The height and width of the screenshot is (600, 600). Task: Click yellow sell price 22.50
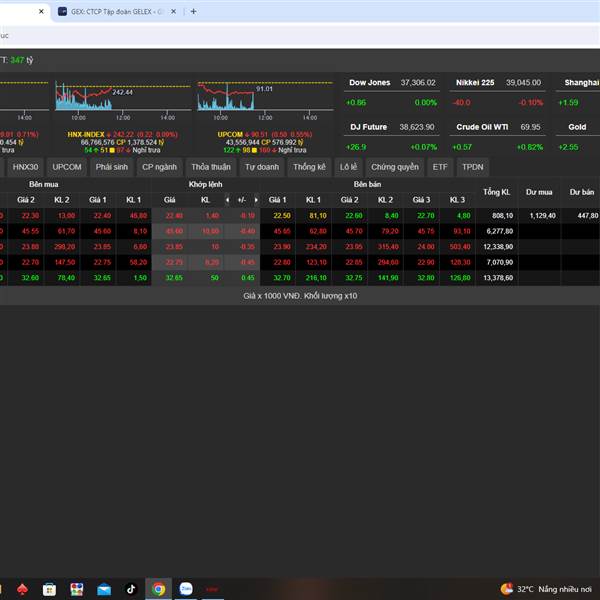[282, 216]
